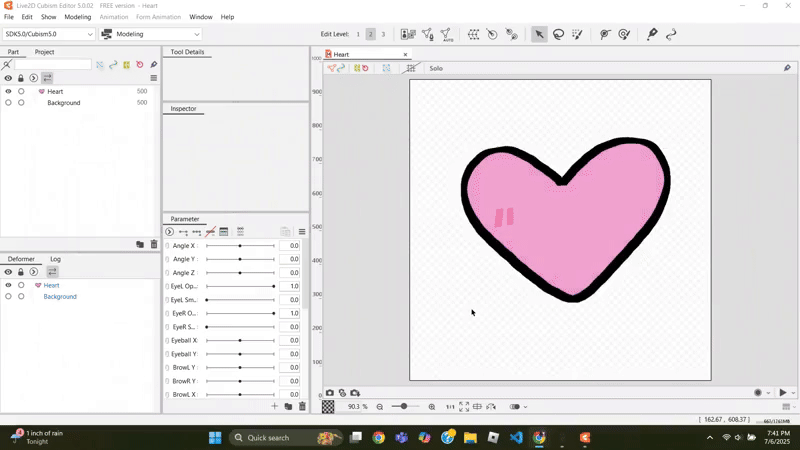Click the Create Rotation Deformer icon
The height and width of the screenshot is (450, 800).
click(x=492, y=34)
